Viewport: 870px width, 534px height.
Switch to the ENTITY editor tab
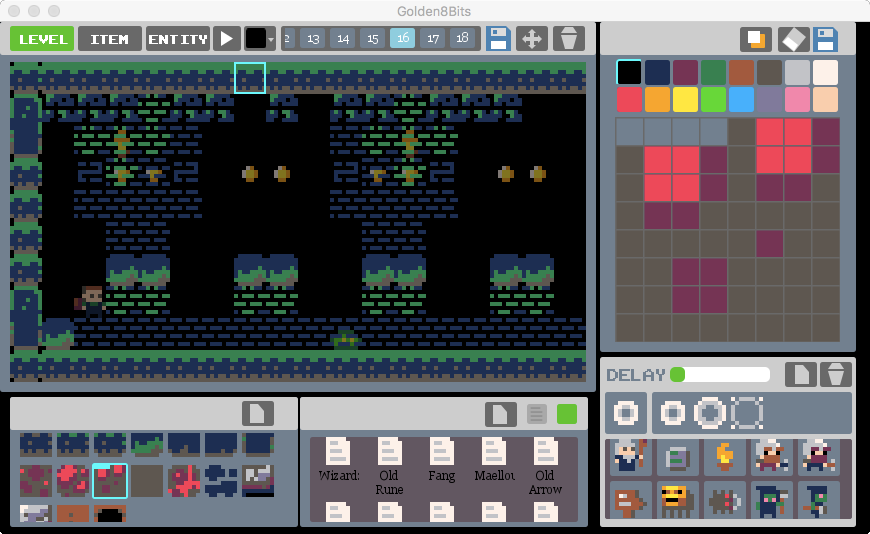(x=178, y=39)
